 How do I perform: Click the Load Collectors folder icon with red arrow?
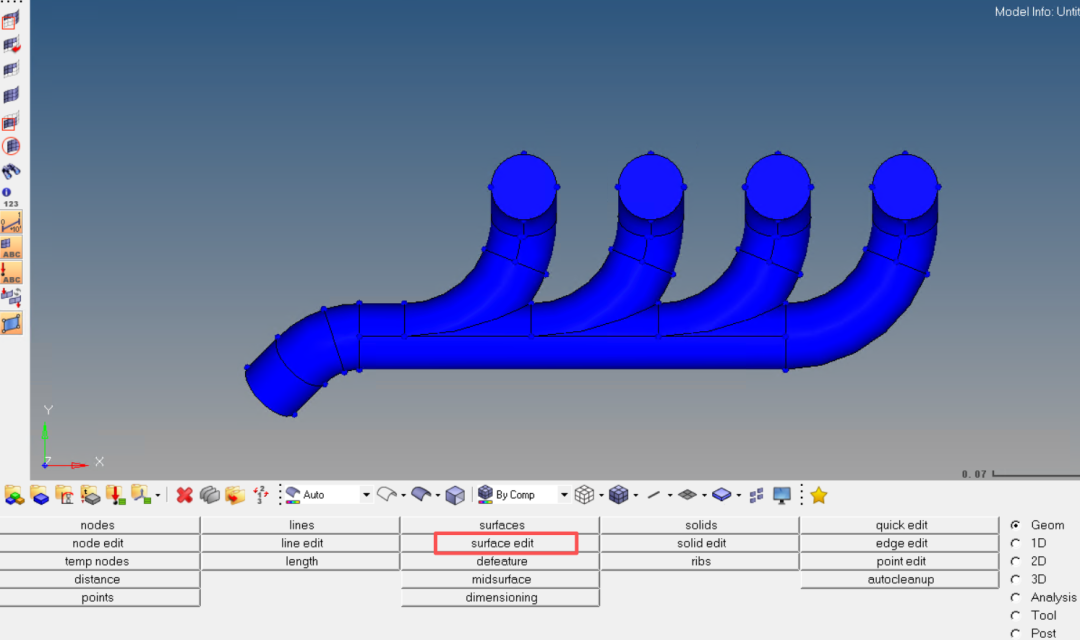(115, 495)
